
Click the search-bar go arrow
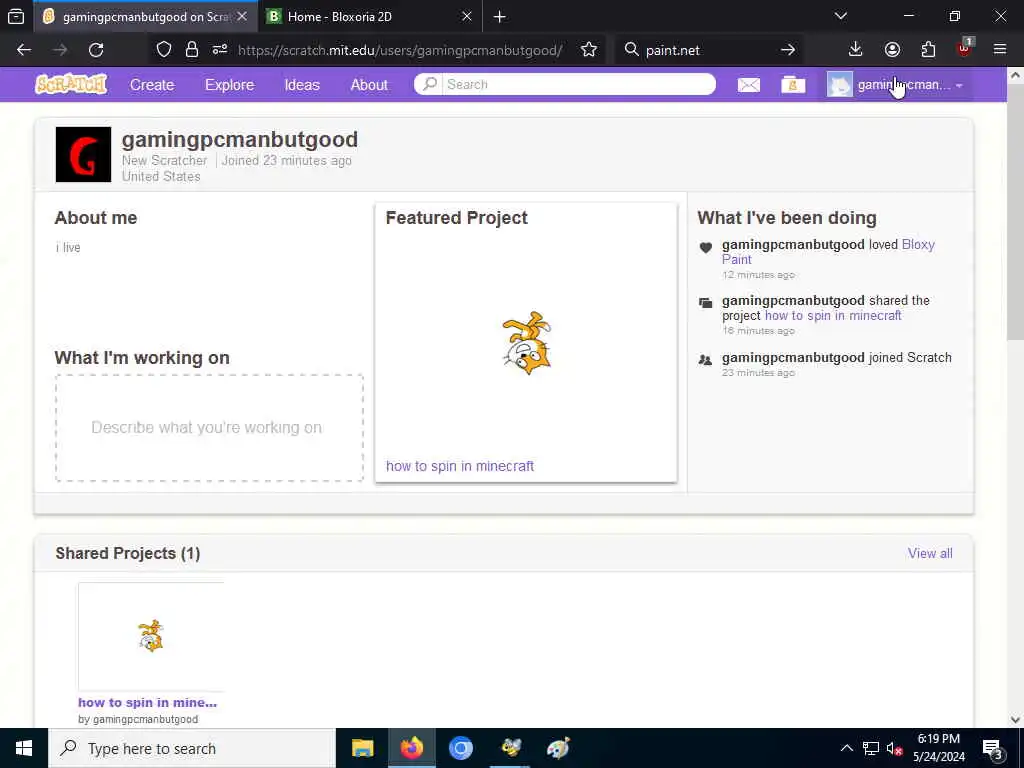(788, 50)
